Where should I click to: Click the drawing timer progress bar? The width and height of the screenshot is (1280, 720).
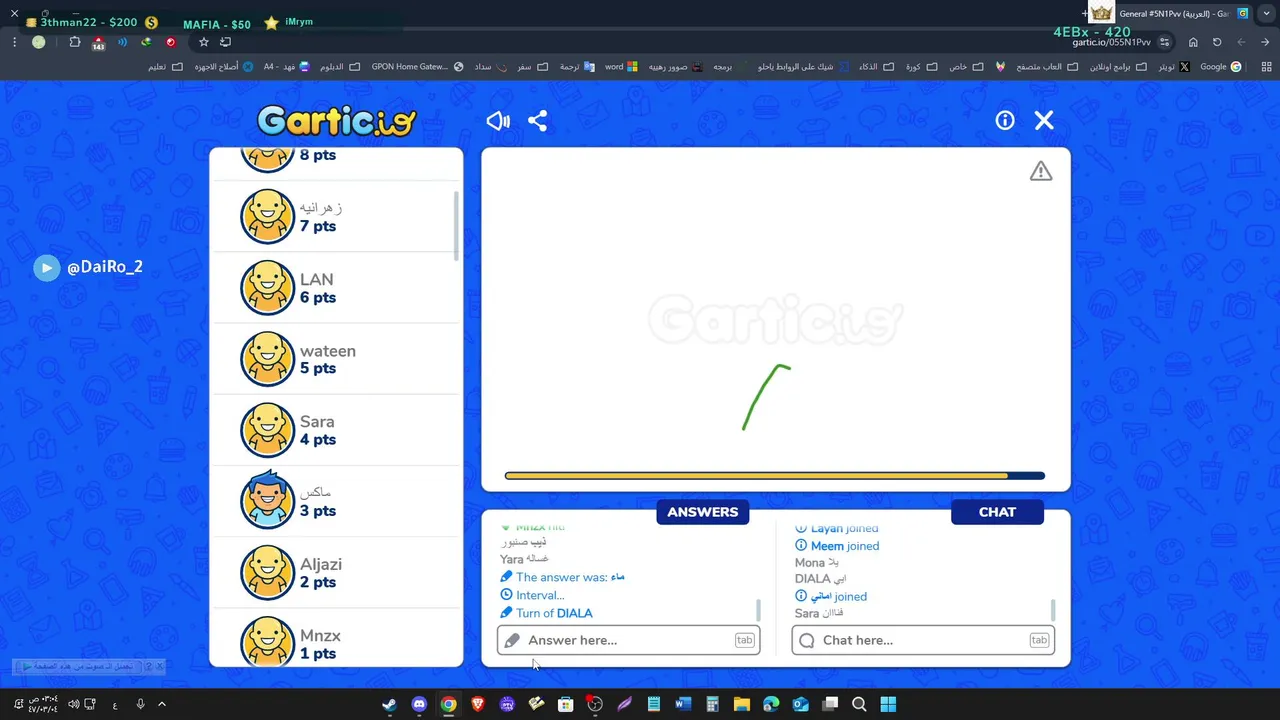pos(775,476)
